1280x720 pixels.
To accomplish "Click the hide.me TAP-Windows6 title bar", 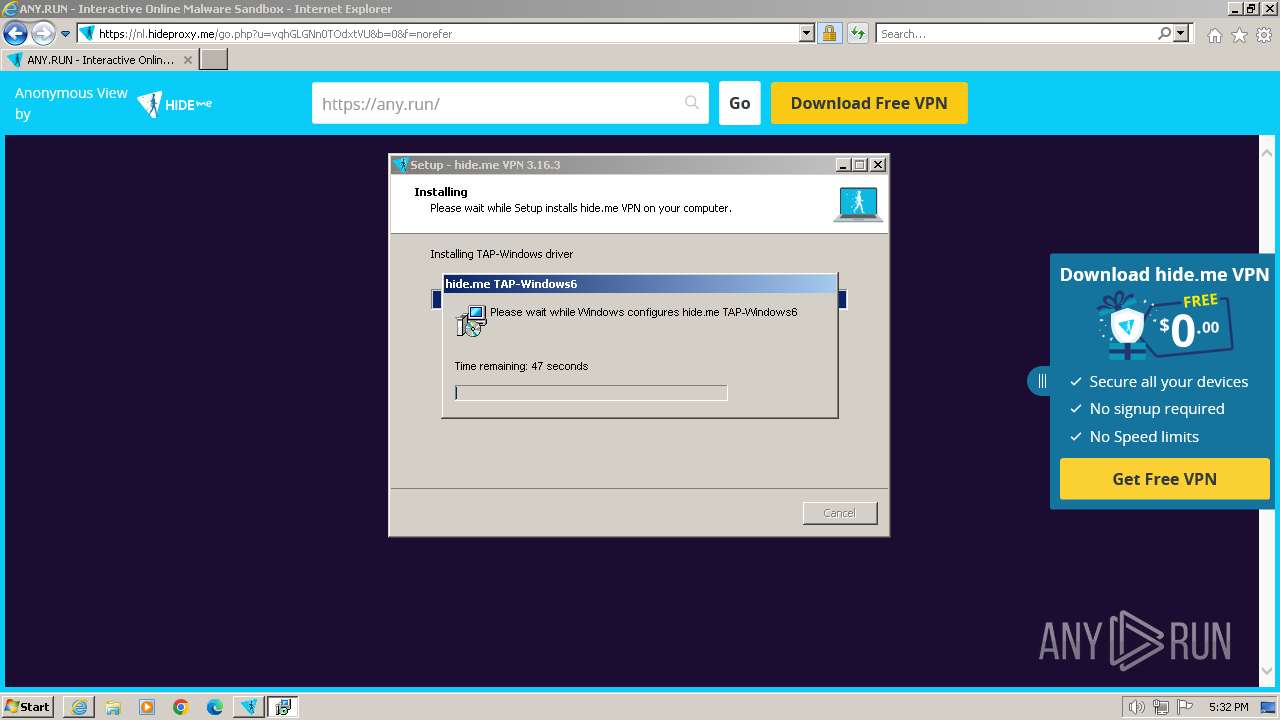I will click(x=640, y=284).
